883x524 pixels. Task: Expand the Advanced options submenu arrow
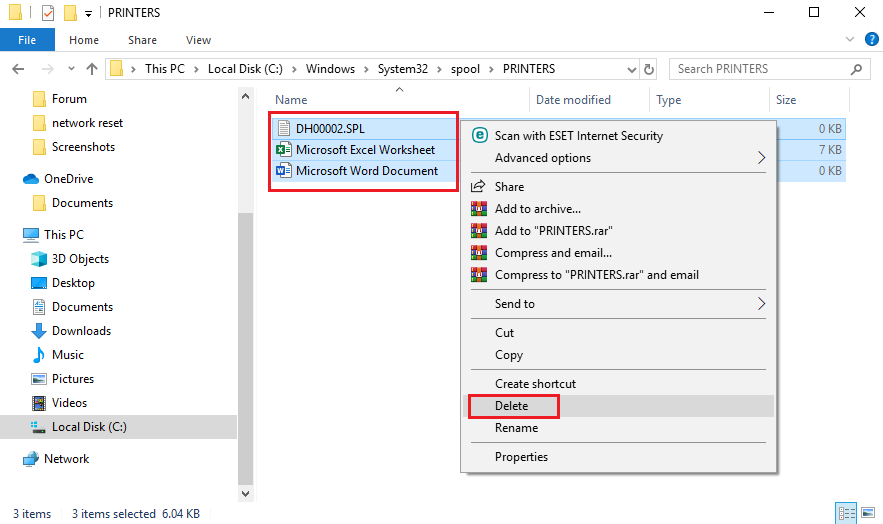[761, 158]
